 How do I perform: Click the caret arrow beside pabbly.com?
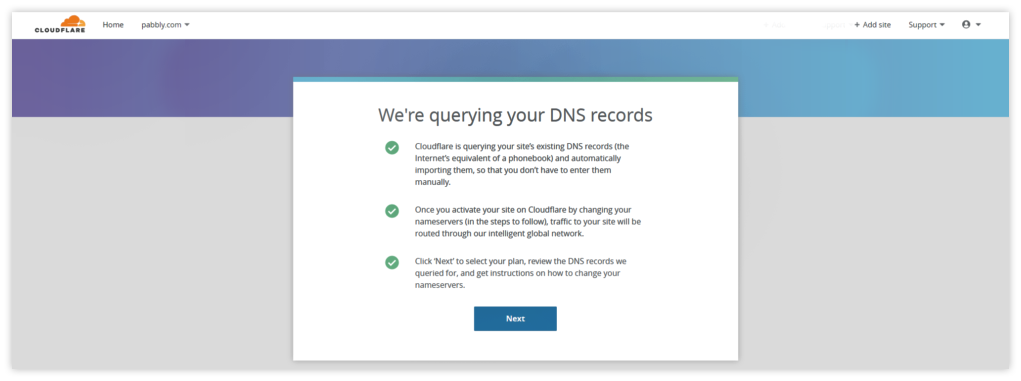click(x=187, y=25)
